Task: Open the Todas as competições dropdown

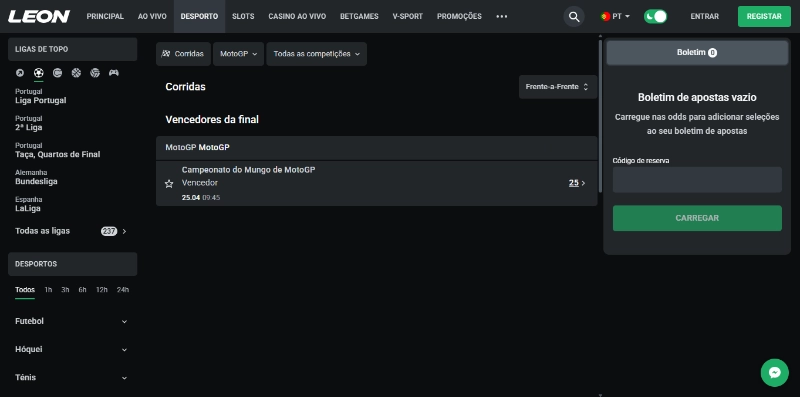Action: (x=316, y=54)
